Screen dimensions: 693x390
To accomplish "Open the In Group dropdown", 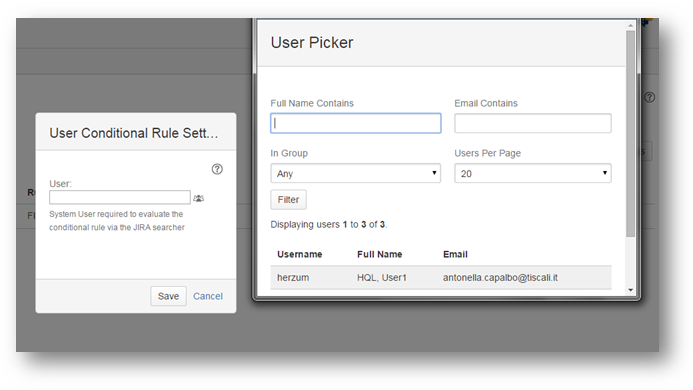I will pyautogui.click(x=355, y=173).
